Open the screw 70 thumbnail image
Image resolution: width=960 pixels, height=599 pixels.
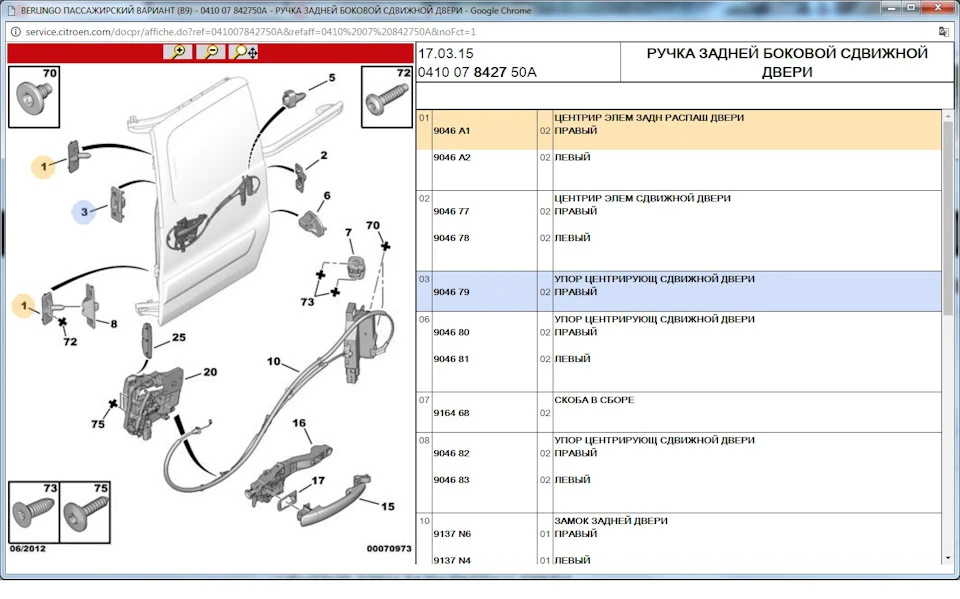(34, 97)
